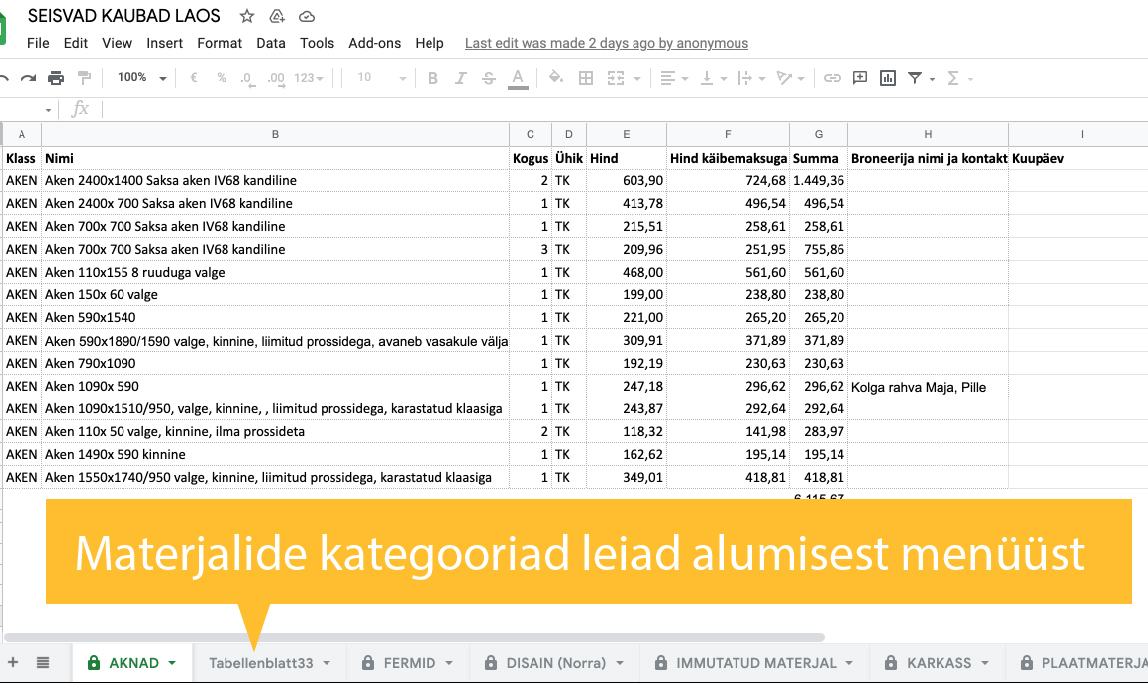Open vertical align dropdown

[713, 78]
